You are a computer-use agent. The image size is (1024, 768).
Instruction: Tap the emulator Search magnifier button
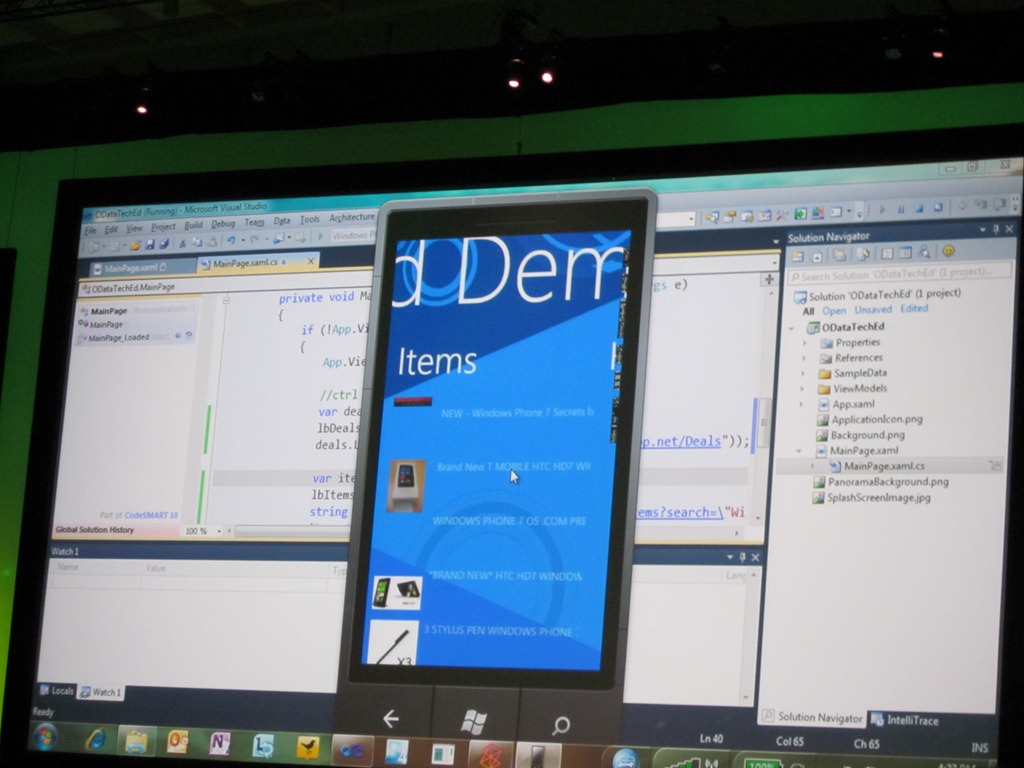(561, 724)
